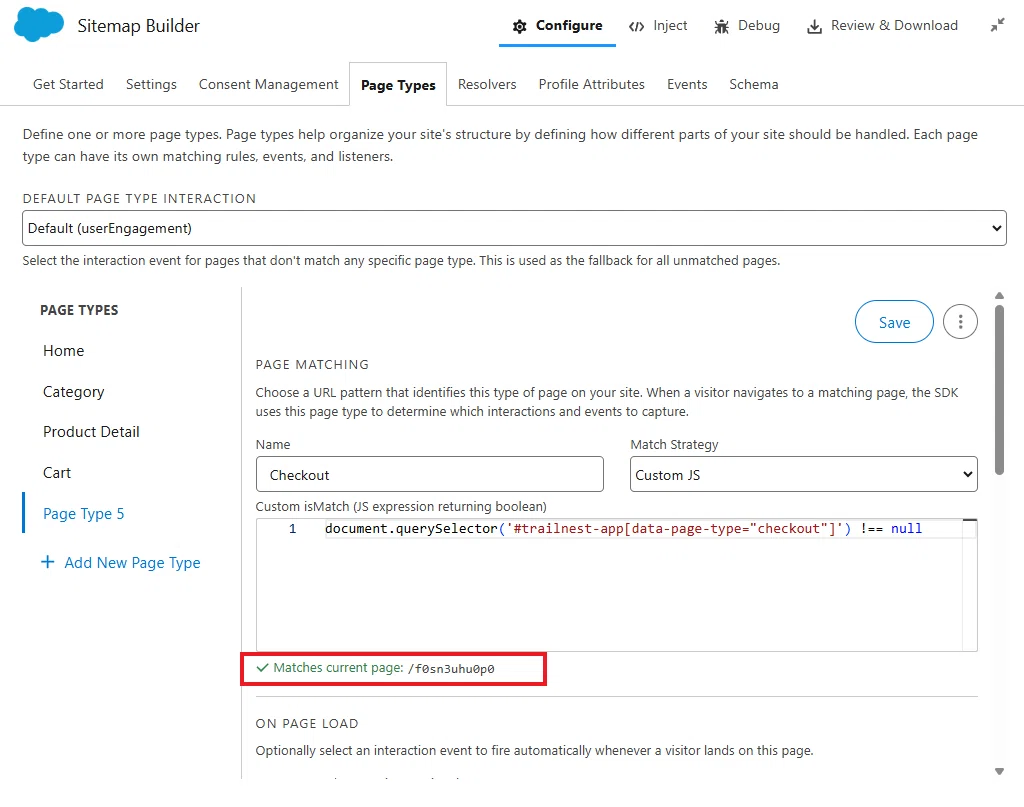Switch to the Settings tab
The width and height of the screenshot is (1024, 807).
tap(151, 84)
